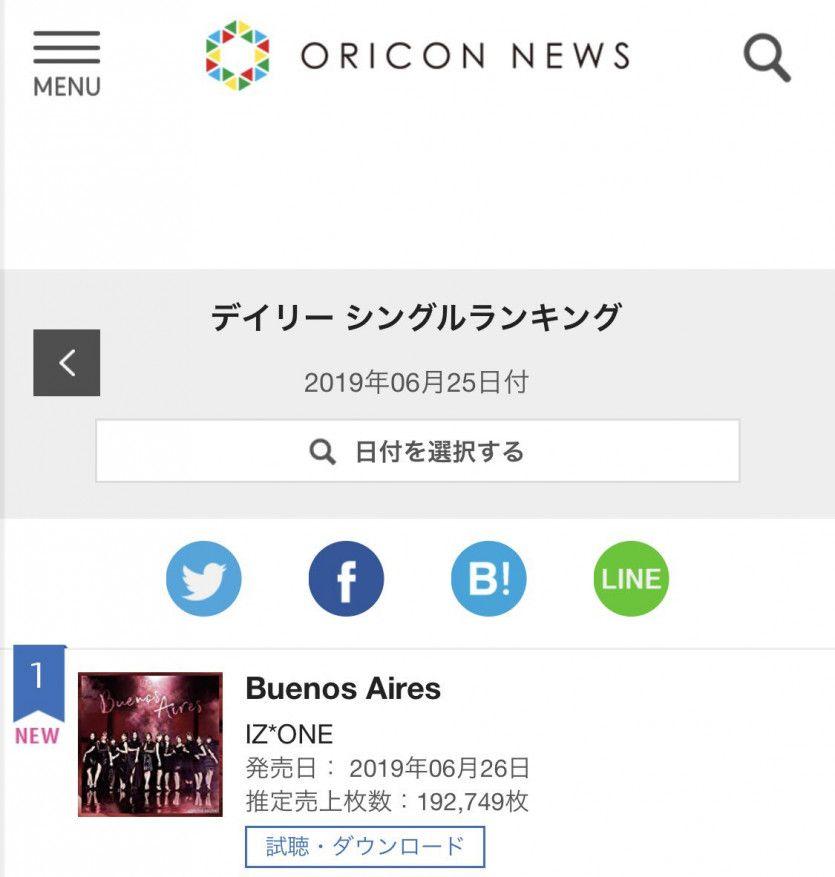Click the MENU label under hamburger lines
This screenshot has width=835, height=877.
click(67, 87)
